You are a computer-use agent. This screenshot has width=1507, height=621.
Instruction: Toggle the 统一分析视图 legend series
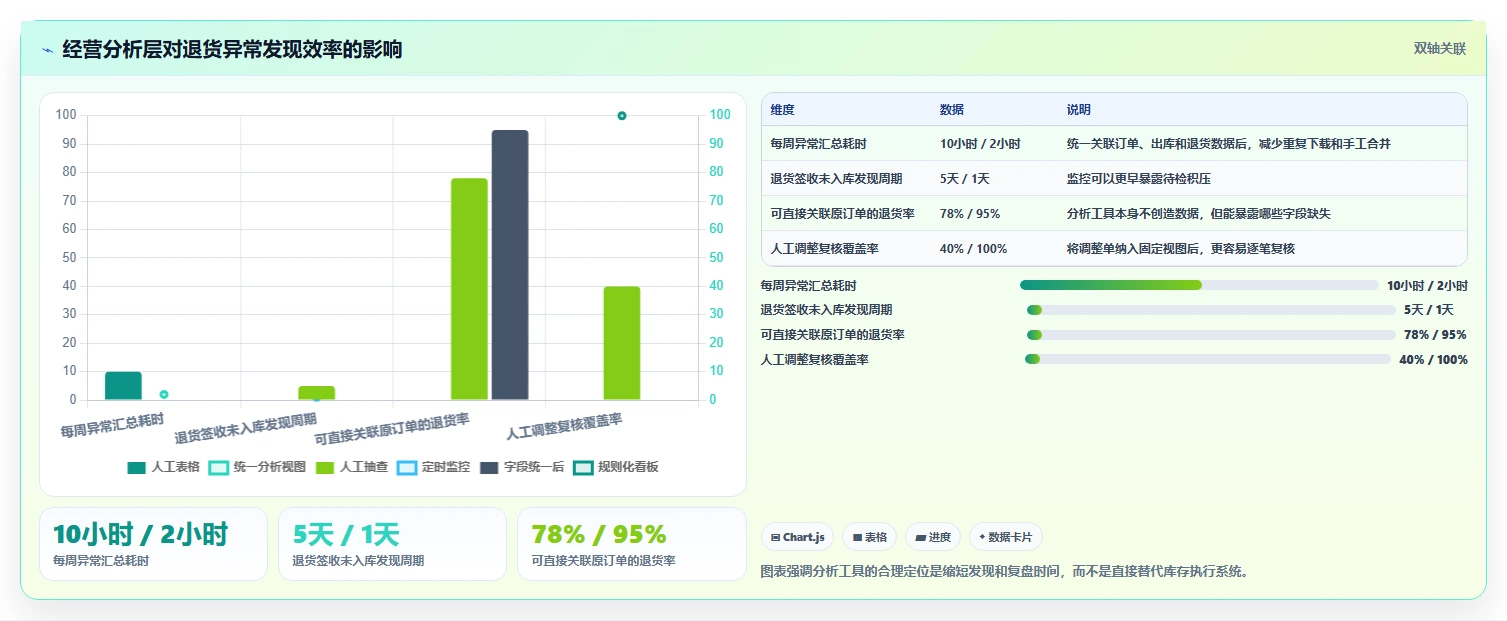(x=257, y=467)
